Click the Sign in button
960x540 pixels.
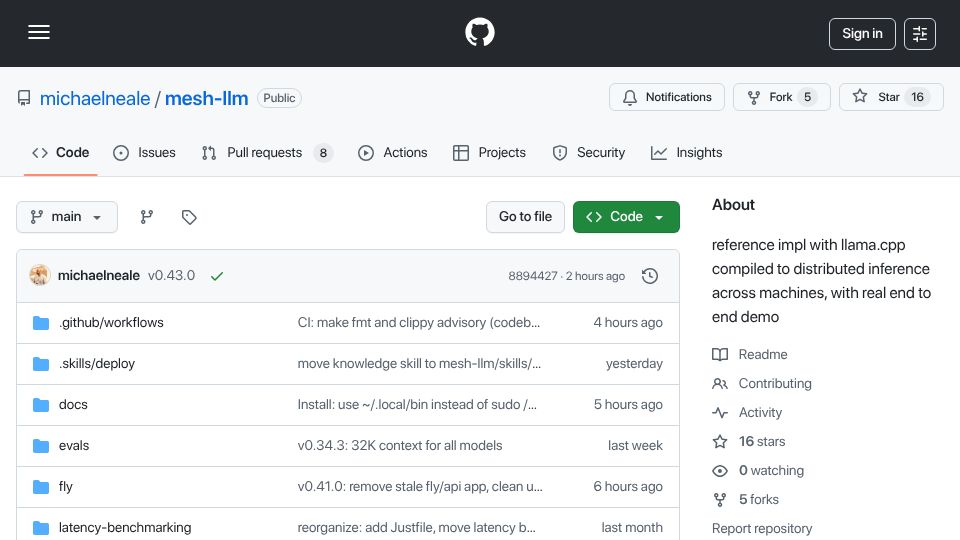862,34
